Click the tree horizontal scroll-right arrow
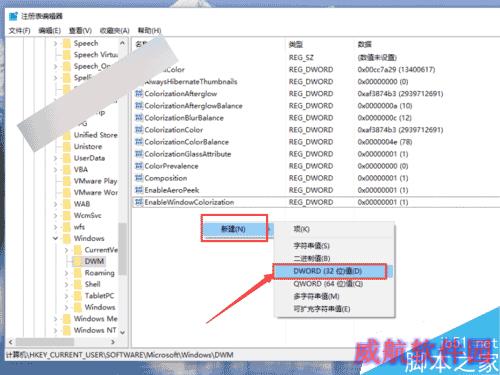Screen dimensions: 500x375 coord(113,342)
